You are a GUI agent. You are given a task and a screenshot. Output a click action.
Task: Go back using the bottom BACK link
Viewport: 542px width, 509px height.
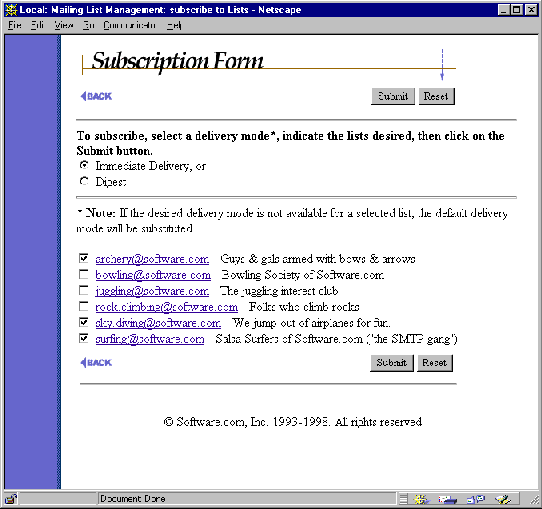[96, 362]
